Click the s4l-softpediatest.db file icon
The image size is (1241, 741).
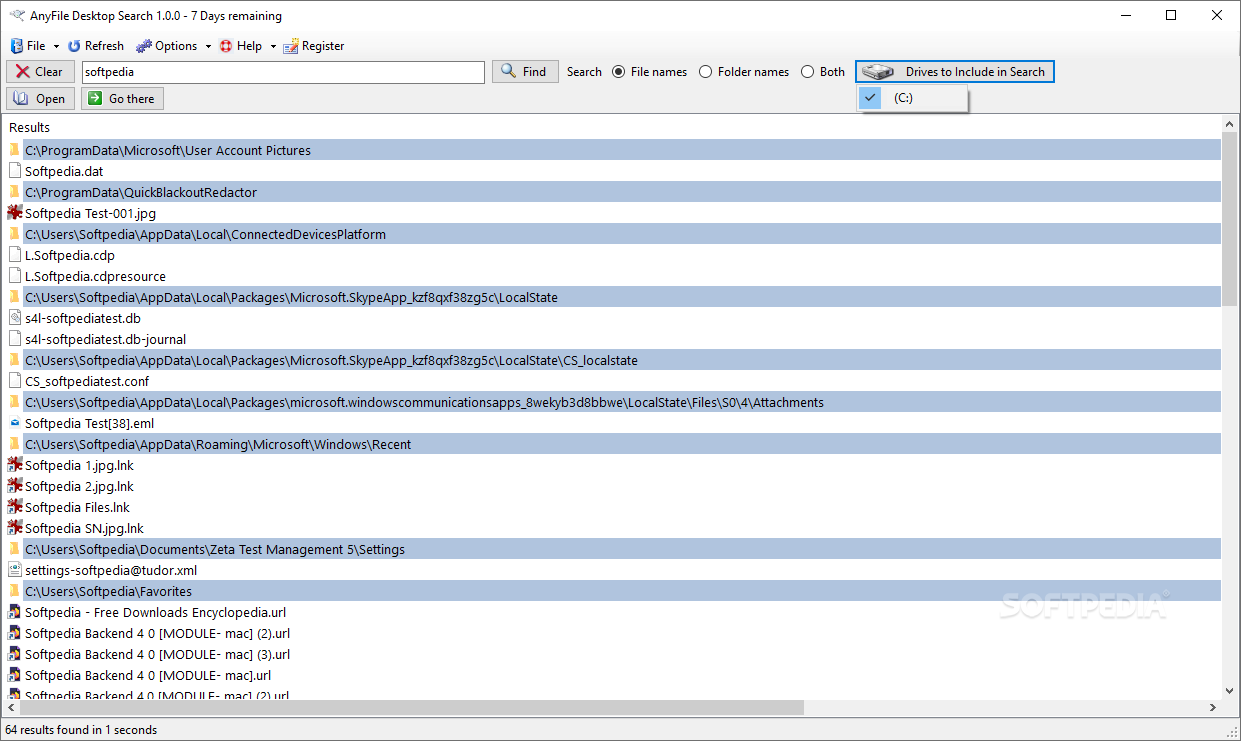(14, 318)
